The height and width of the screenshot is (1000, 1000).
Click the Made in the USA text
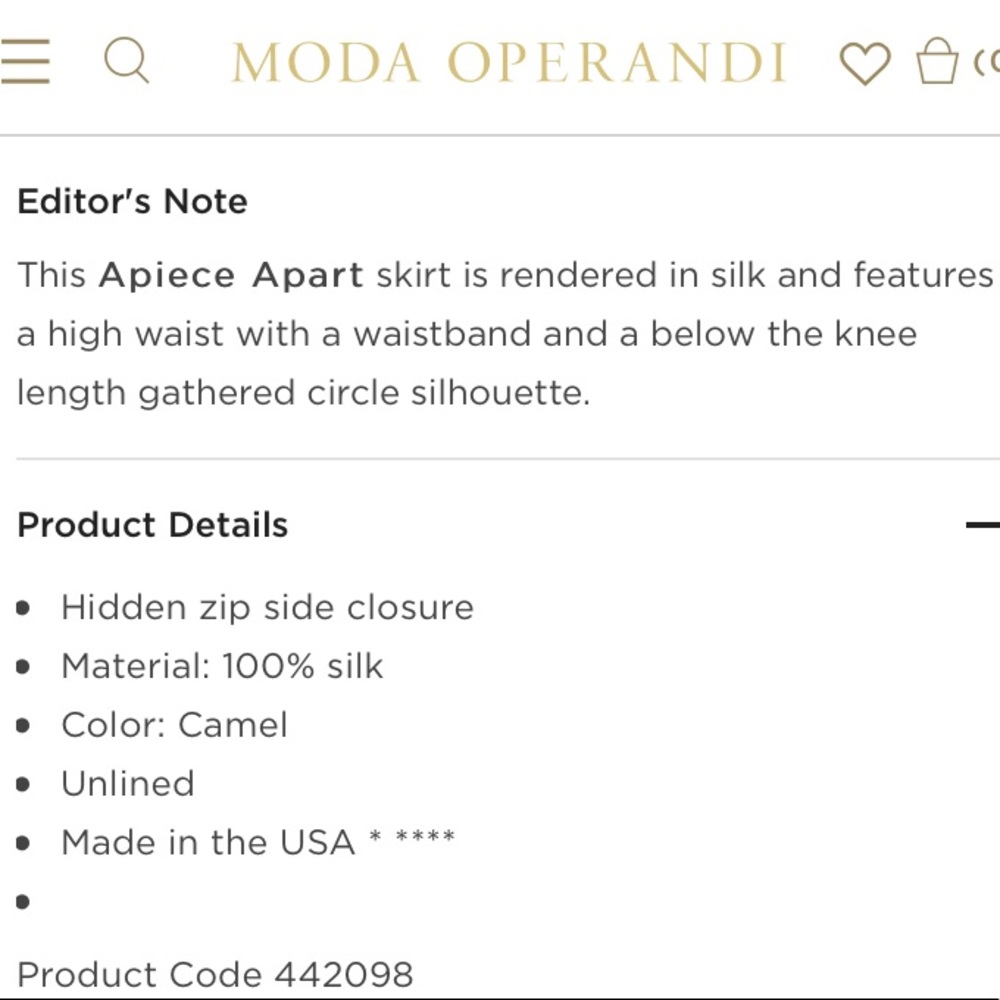(x=208, y=843)
